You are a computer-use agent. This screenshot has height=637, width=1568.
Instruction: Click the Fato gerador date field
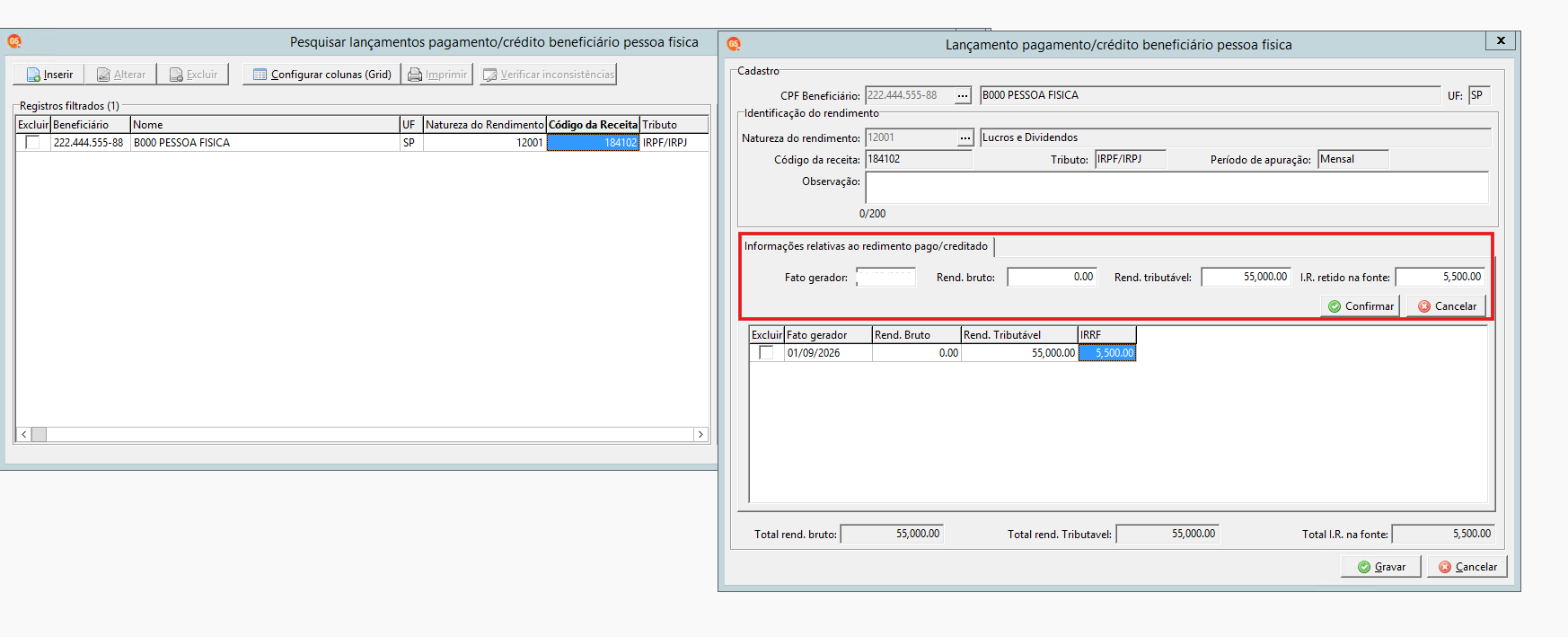(x=885, y=278)
